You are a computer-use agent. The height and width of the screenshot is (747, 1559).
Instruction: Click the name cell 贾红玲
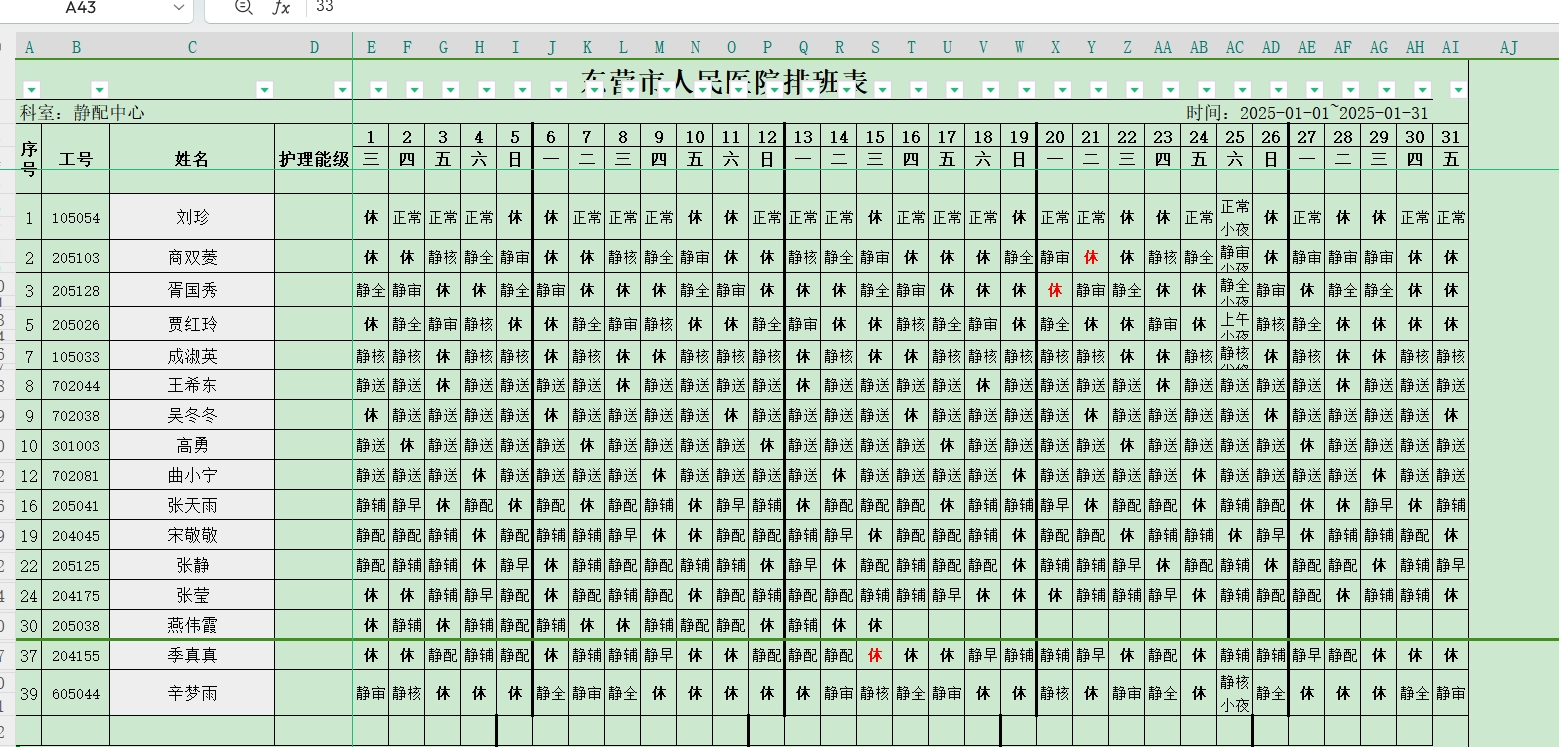[x=192, y=325]
